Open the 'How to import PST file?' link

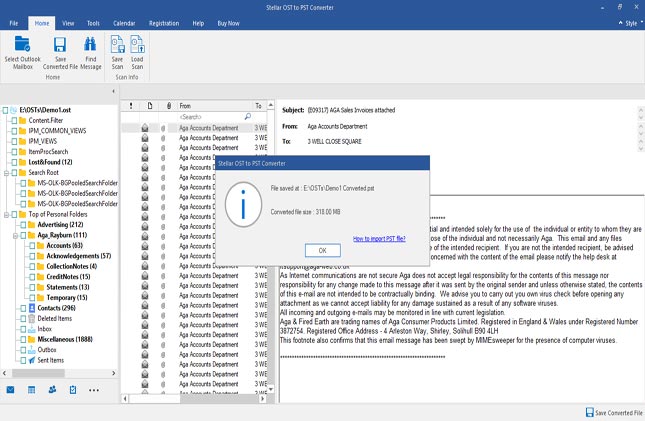pos(379,239)
